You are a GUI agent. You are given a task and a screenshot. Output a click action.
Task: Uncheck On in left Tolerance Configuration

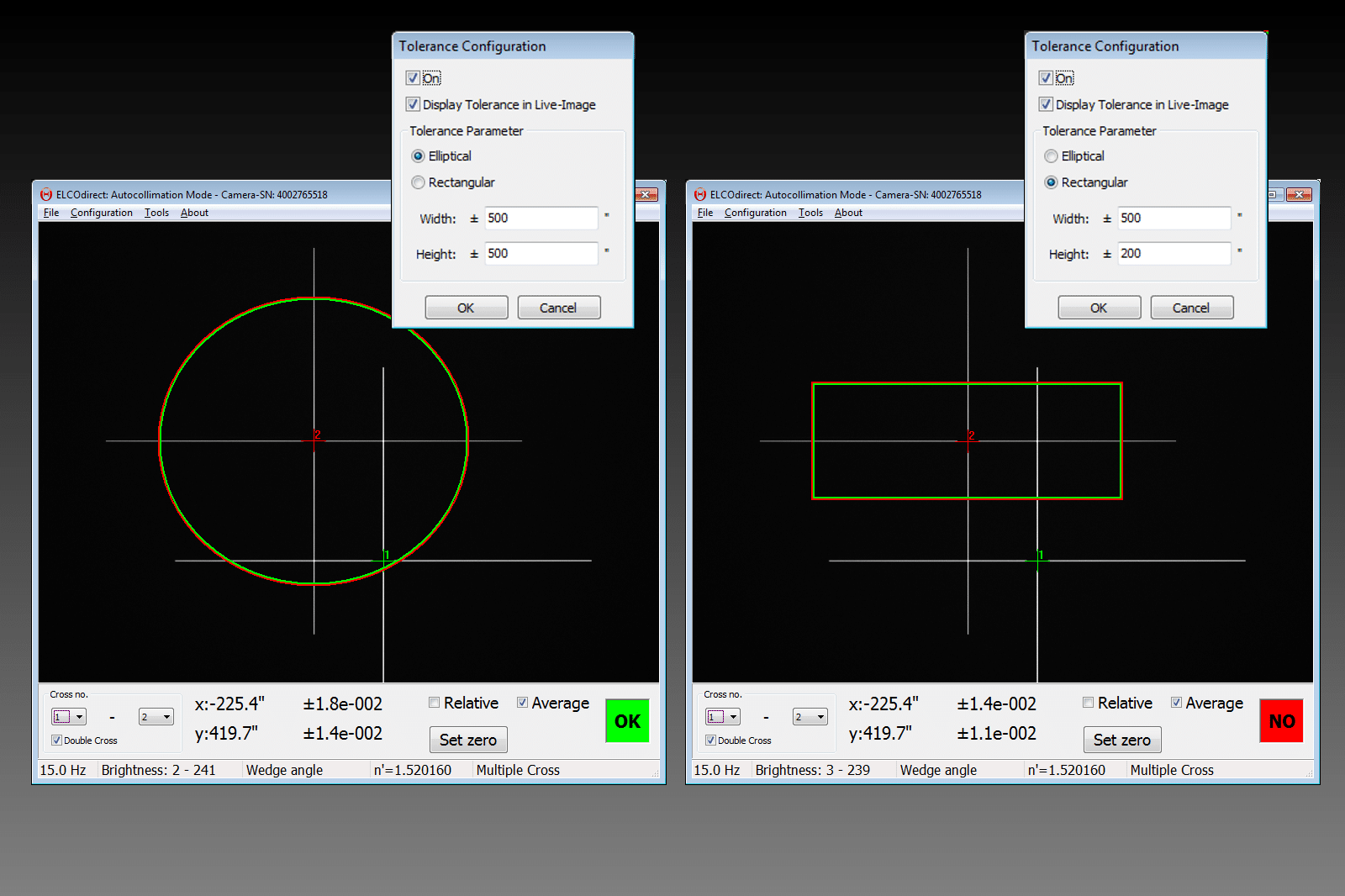click(x=413, y=78)
